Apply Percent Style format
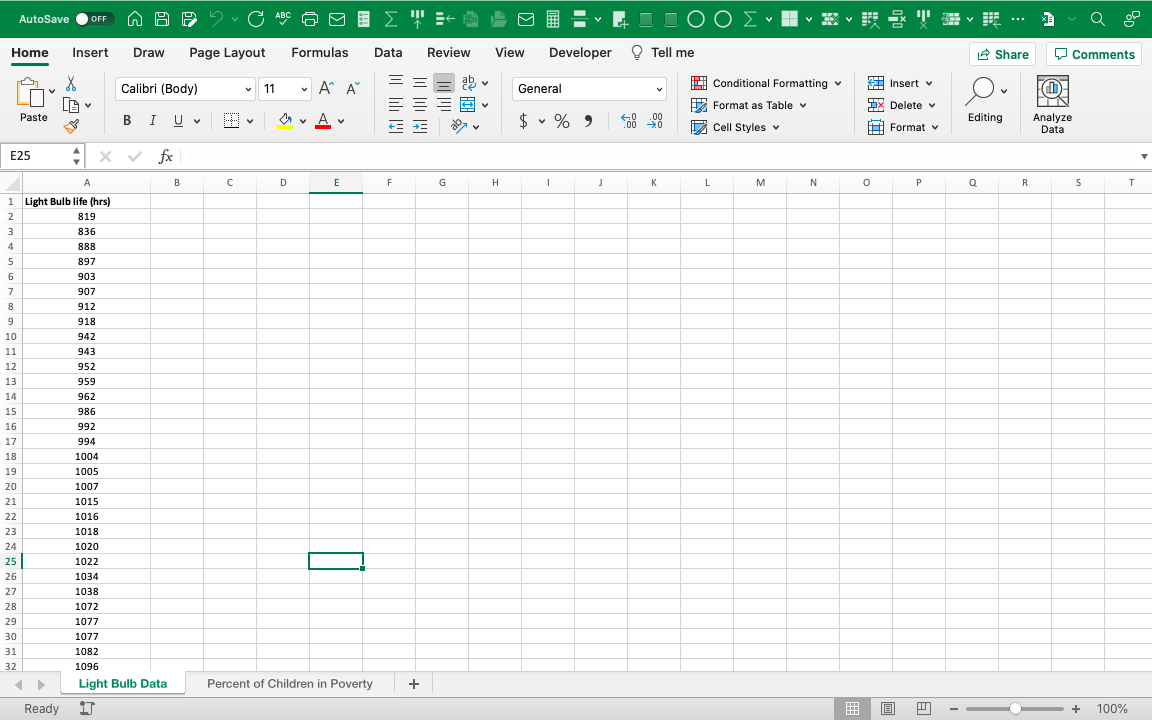The height and width of the screenshot is (720, 1152). [562, 121]
